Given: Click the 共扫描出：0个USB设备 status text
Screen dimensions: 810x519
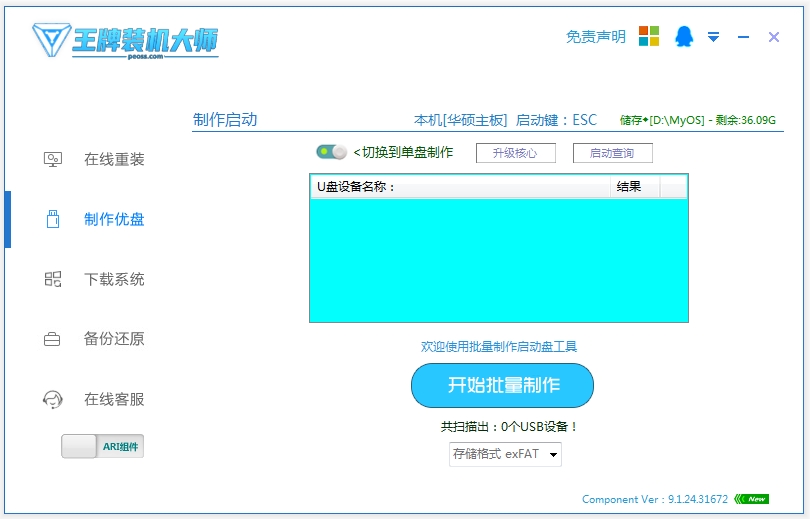Looking at the screenshot, I should (x=509, y=427).
